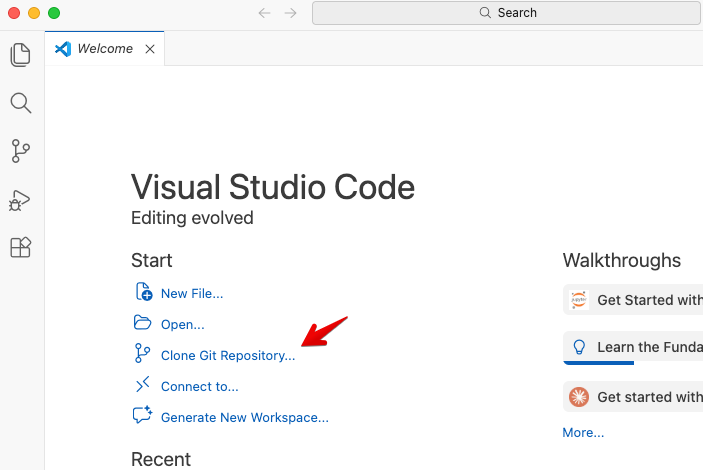703x470 pixels.
Task: Click the magnifier icon in the command center
Action: 485,13
